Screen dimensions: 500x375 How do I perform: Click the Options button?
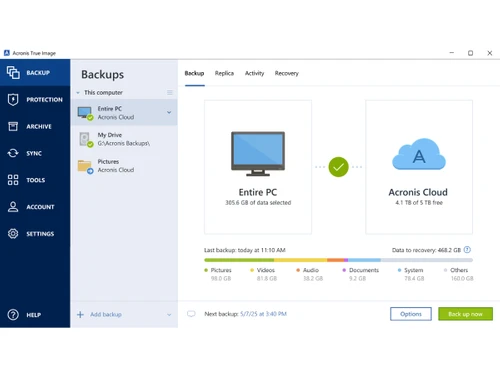[x=411, y=314]
